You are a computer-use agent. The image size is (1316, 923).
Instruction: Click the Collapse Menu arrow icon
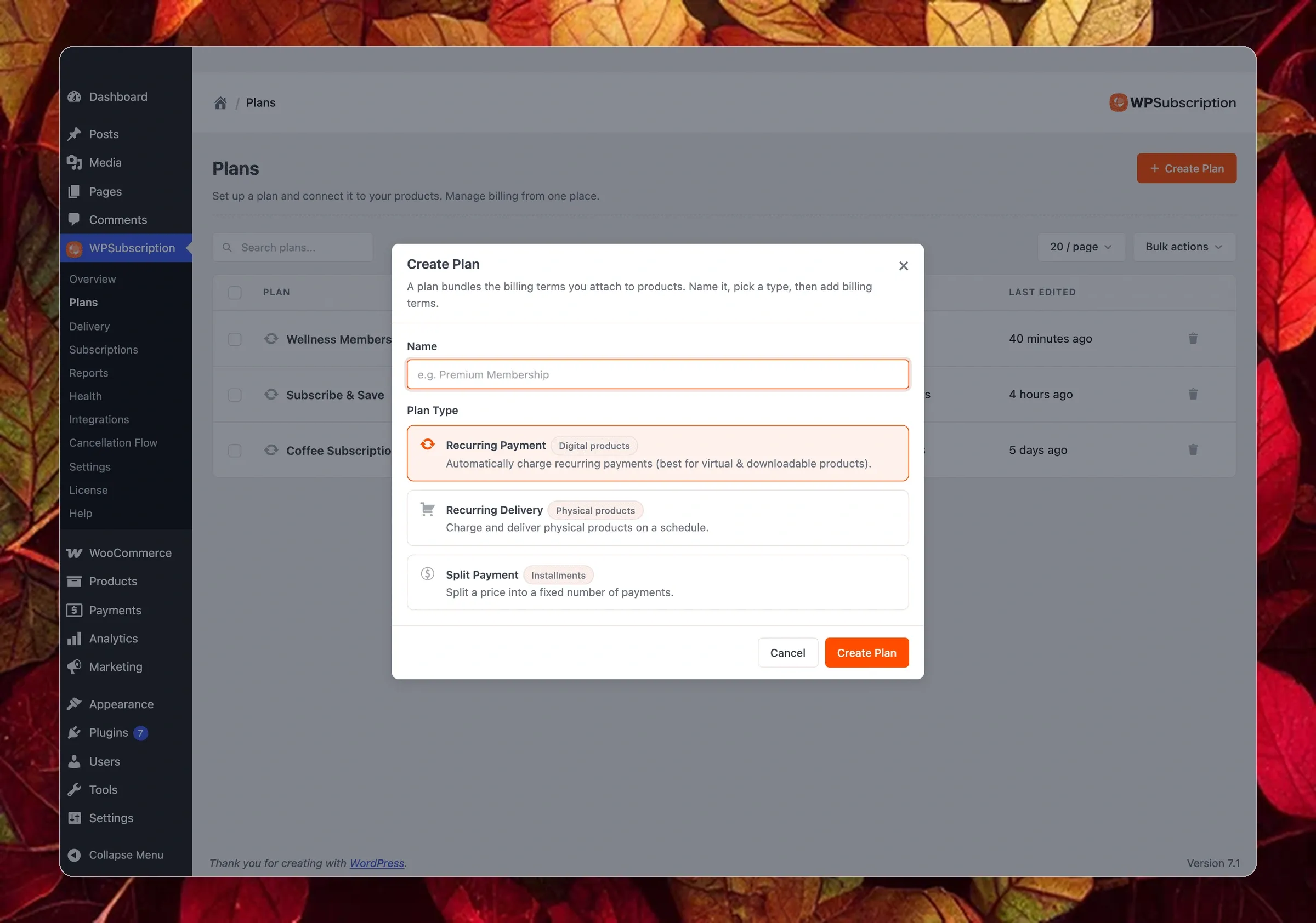(74, 855)
